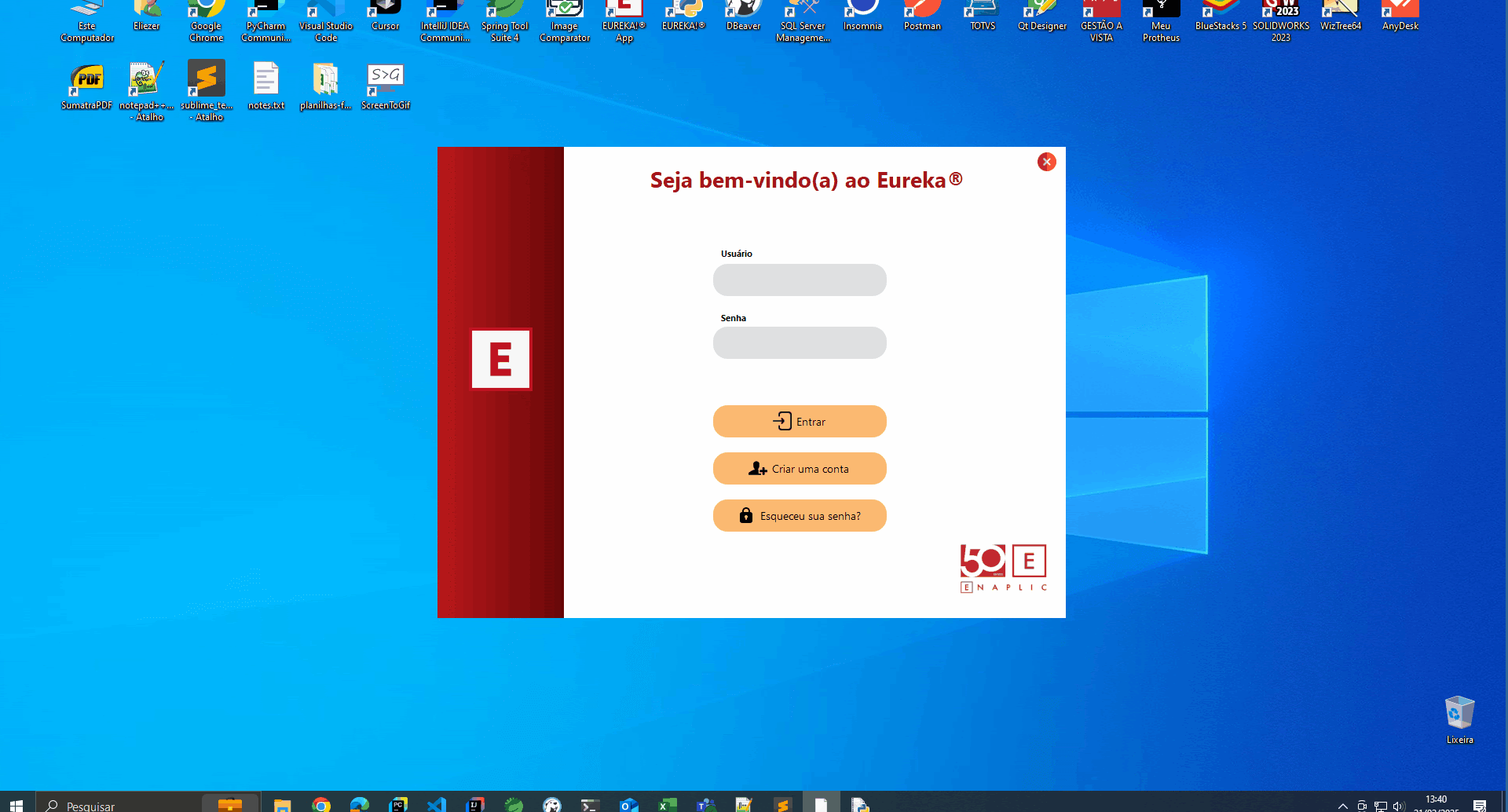Image resolution: width=1508 pixels, height=812 pixels.
Task: Select IntelliJ IDEA Community desktop shortcut
Action: (x=445, y=22)
